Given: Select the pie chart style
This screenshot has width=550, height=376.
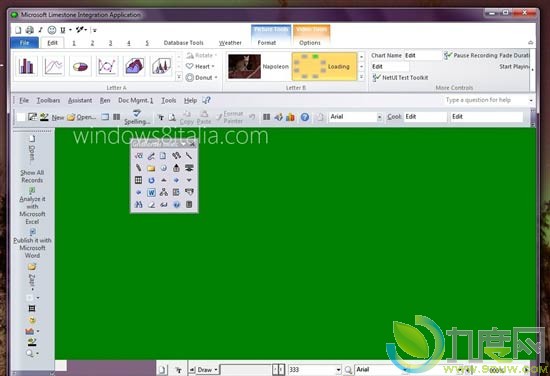Looking at the screenshot, I should click(80, 66).
